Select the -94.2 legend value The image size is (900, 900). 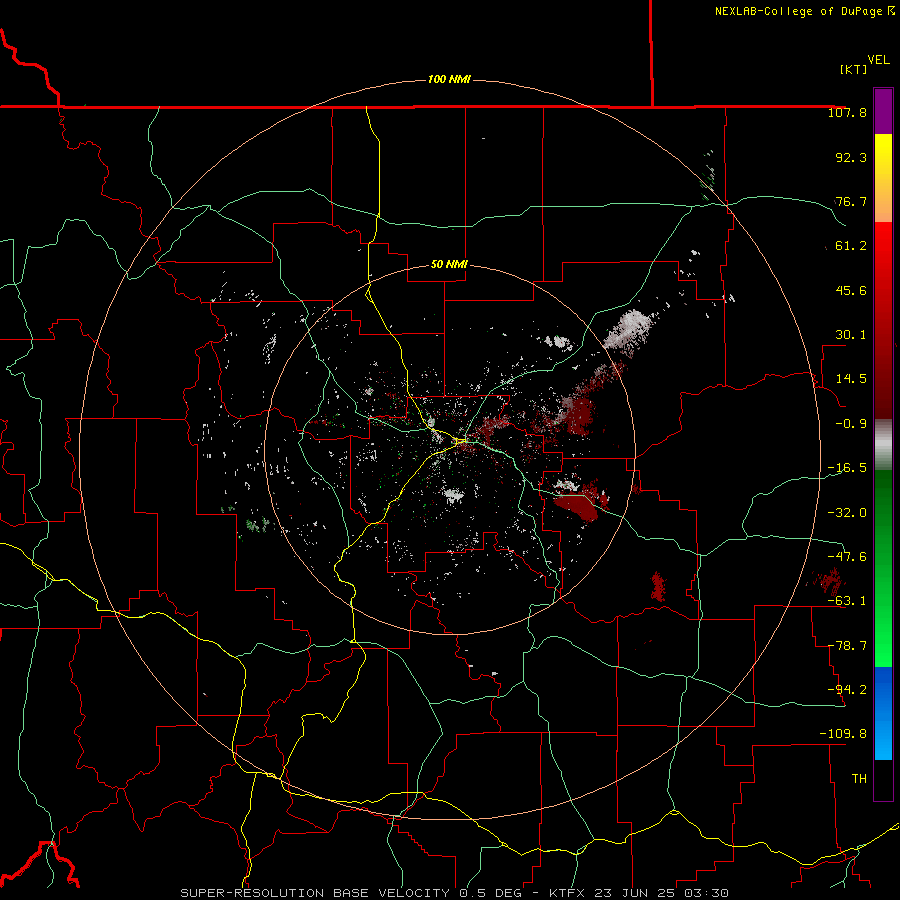pyautogui.click(x=847, y=689)
